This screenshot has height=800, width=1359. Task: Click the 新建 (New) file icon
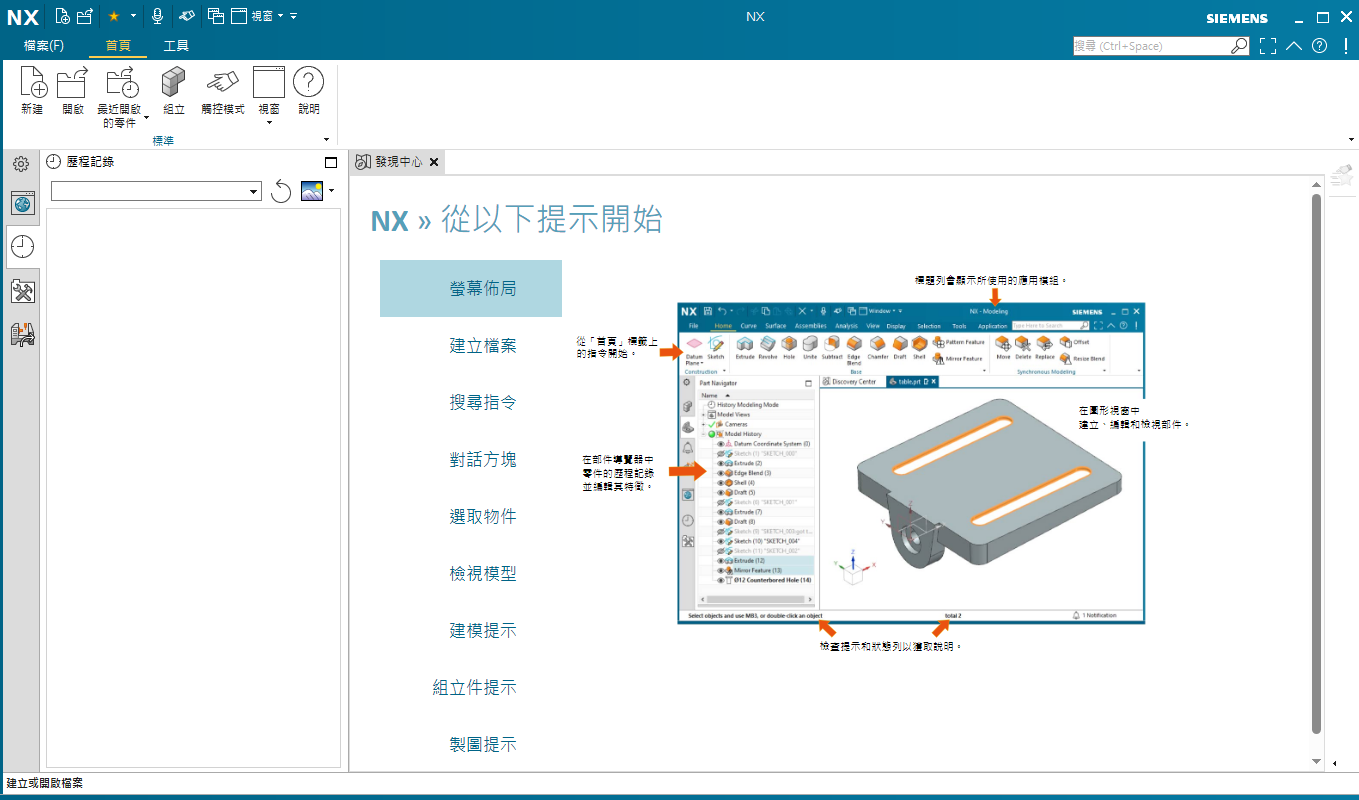click(32, 84)
